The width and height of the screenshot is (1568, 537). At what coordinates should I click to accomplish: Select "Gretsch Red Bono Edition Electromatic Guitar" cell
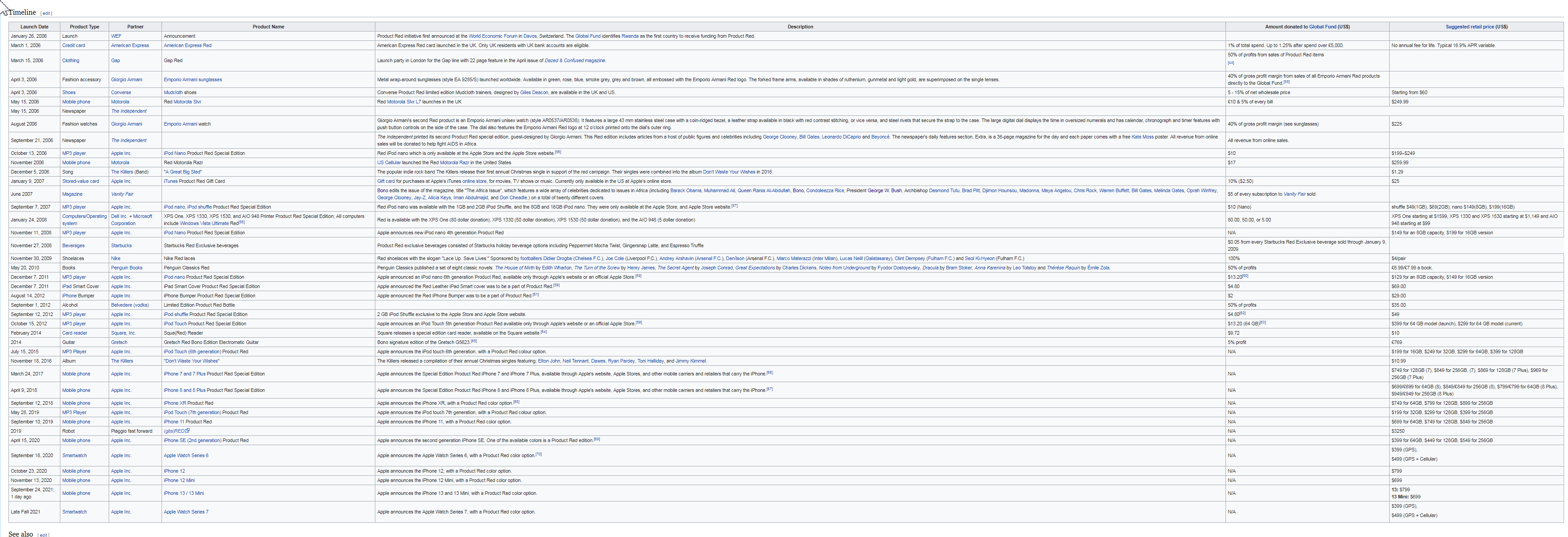[268, 342]
